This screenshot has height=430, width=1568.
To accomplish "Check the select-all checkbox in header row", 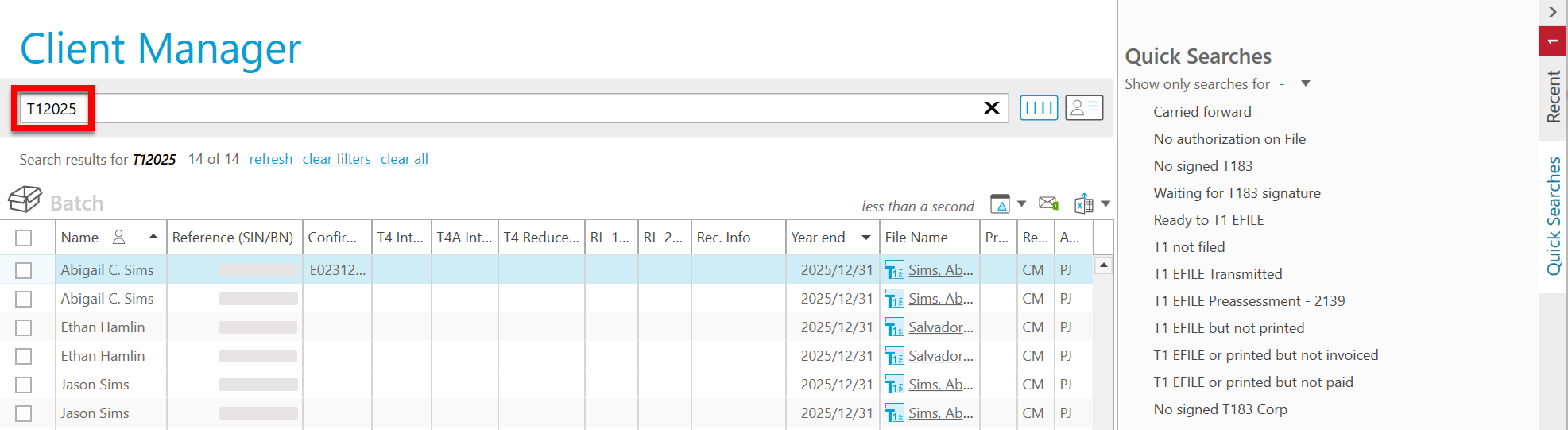I will (x=24, y=238).
